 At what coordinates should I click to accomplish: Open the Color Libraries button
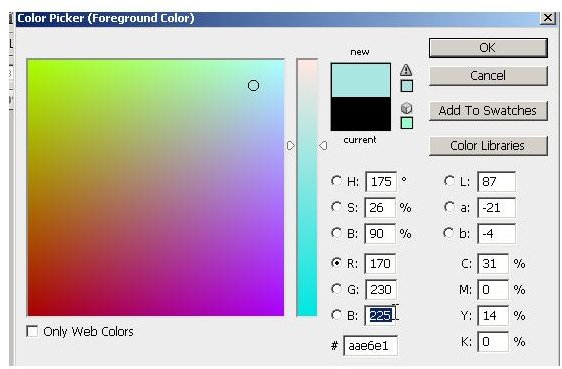pos(488,145)
